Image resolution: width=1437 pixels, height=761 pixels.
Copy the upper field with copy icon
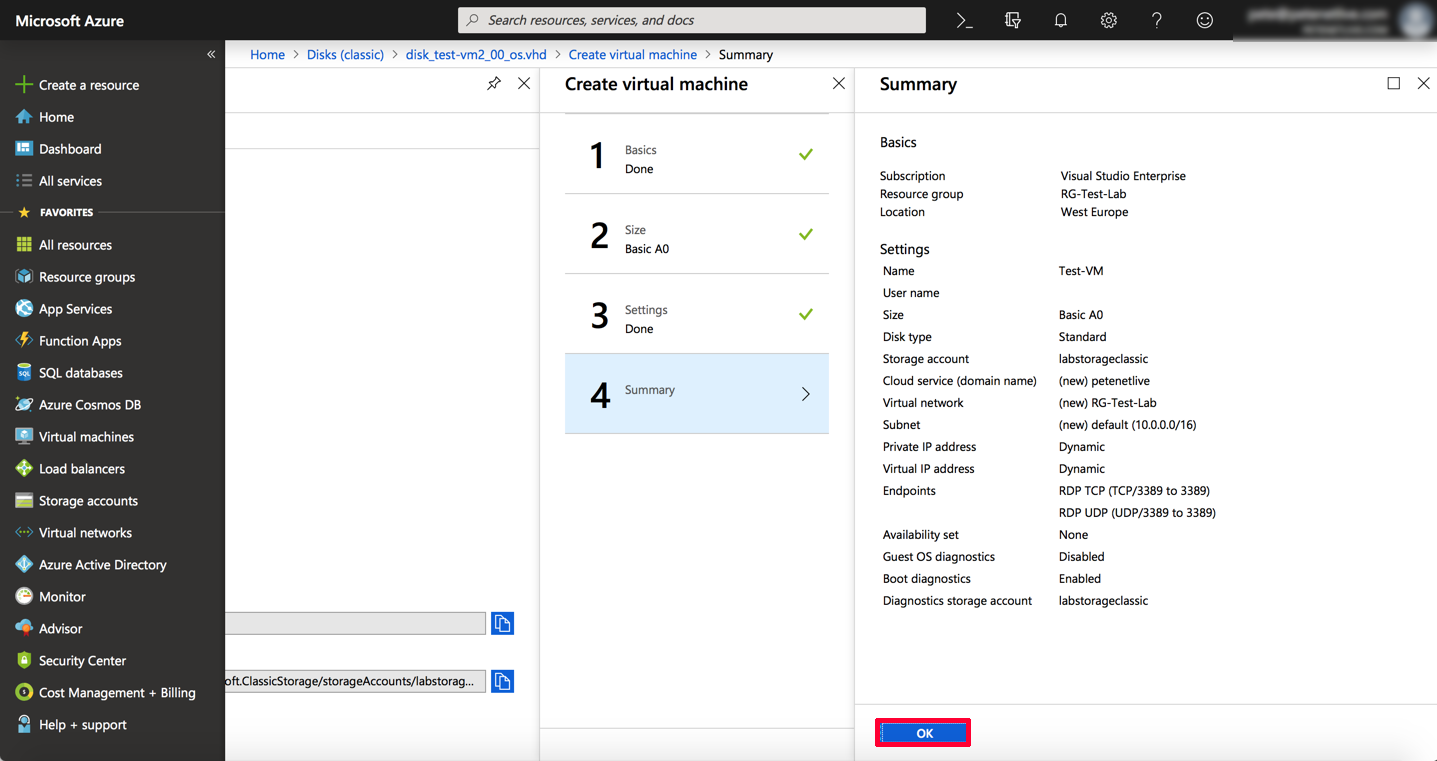point(502,624)
